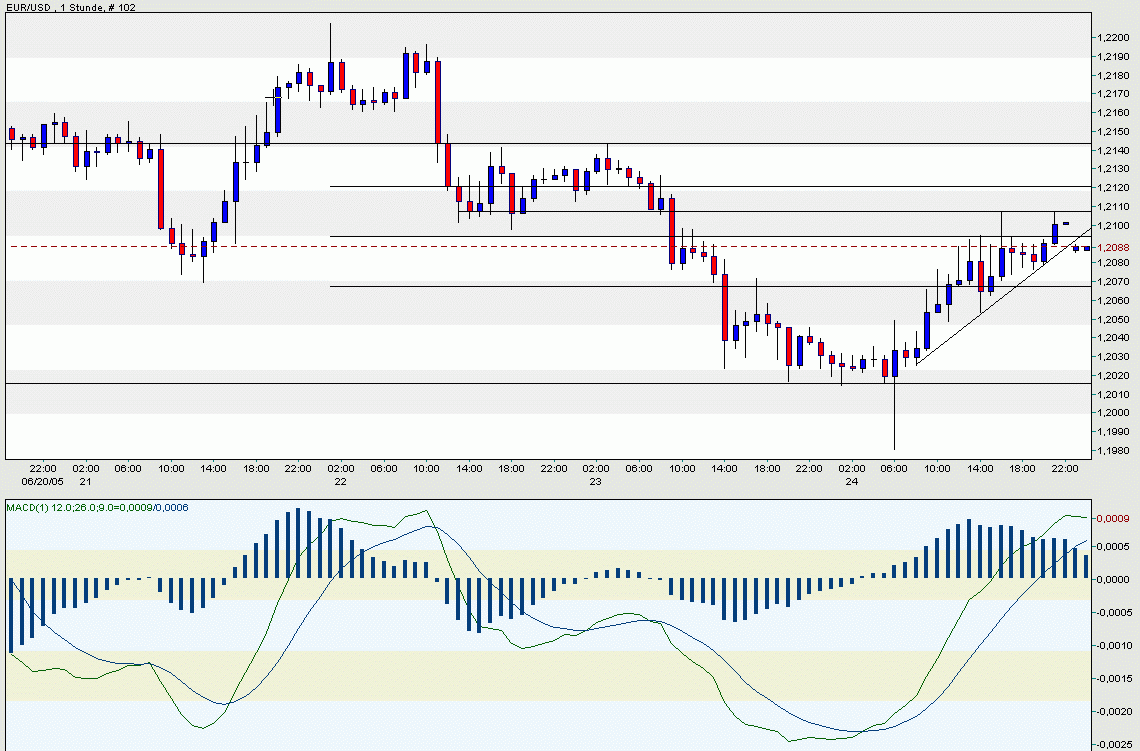
Task: Click the day 22 date marker
Action: 341,481
